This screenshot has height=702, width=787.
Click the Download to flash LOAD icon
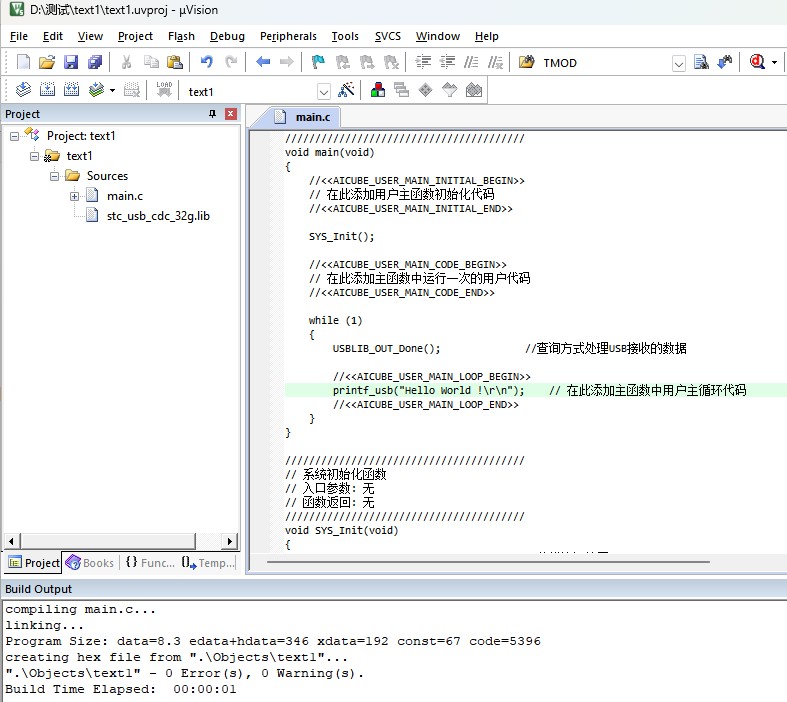coord(164,90)
